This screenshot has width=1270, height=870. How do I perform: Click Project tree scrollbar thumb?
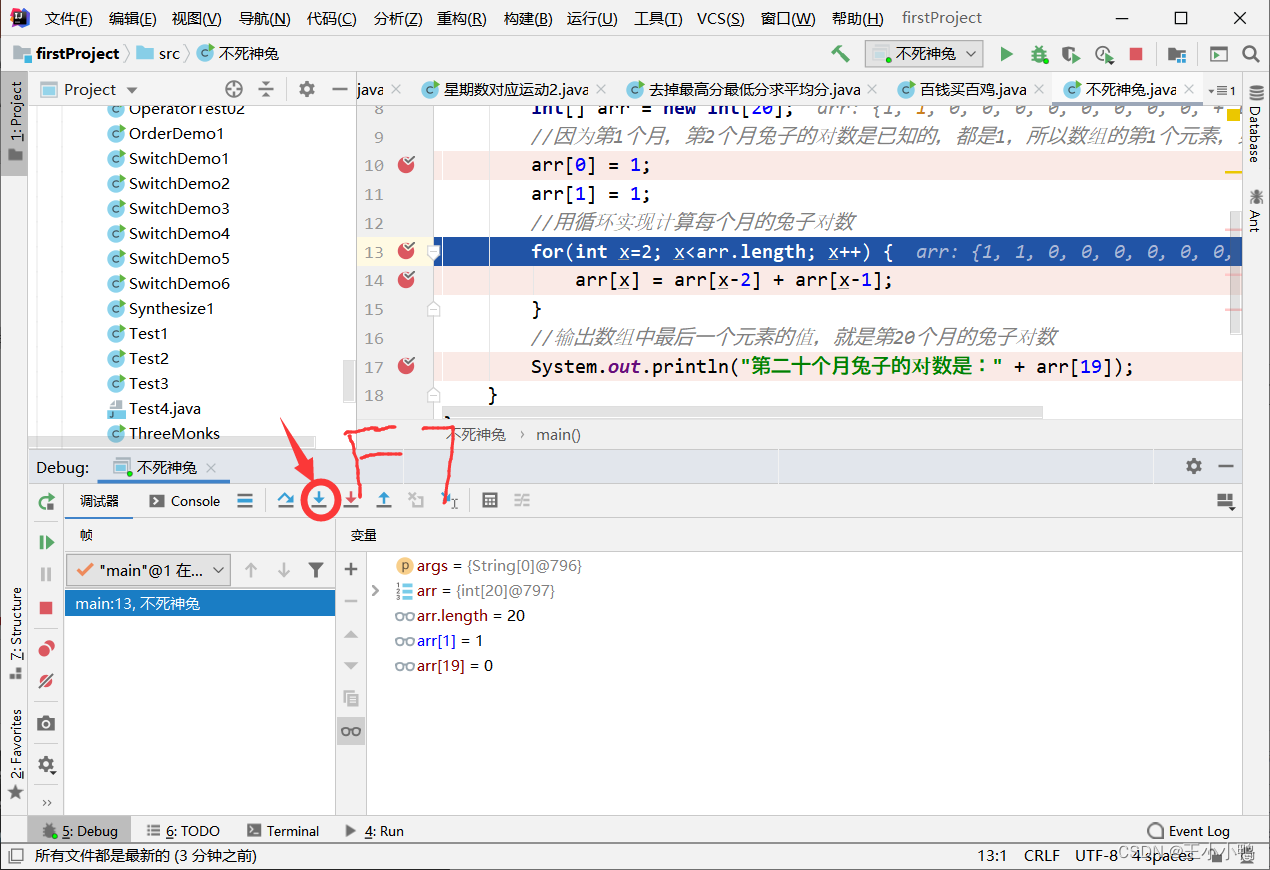[348, 380]
